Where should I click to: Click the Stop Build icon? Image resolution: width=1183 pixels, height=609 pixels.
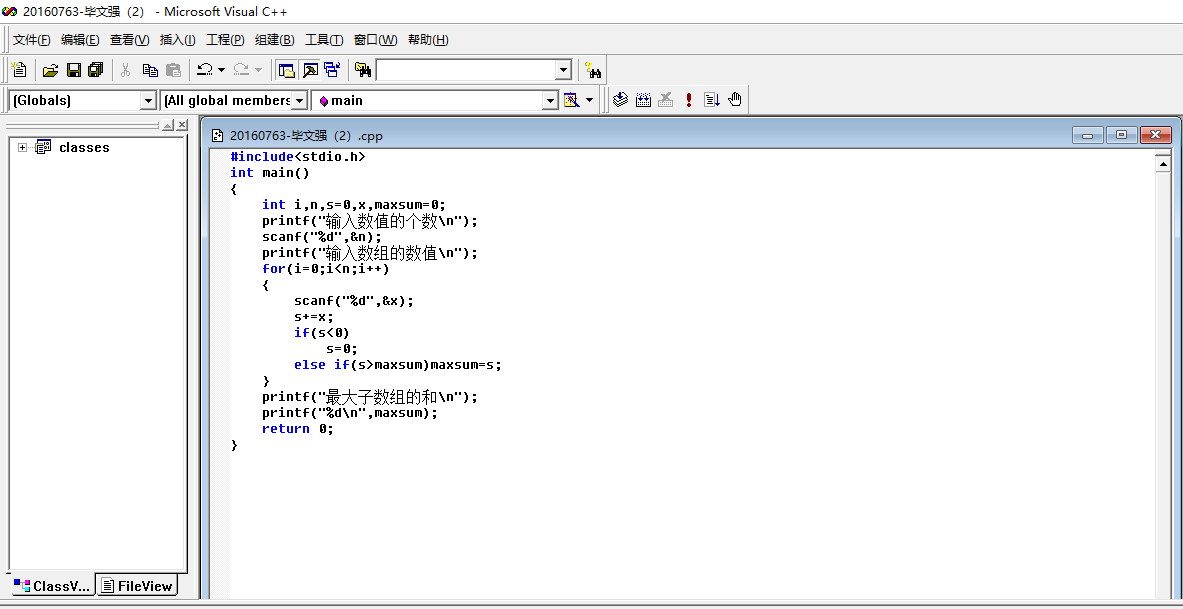pos(665,100)
